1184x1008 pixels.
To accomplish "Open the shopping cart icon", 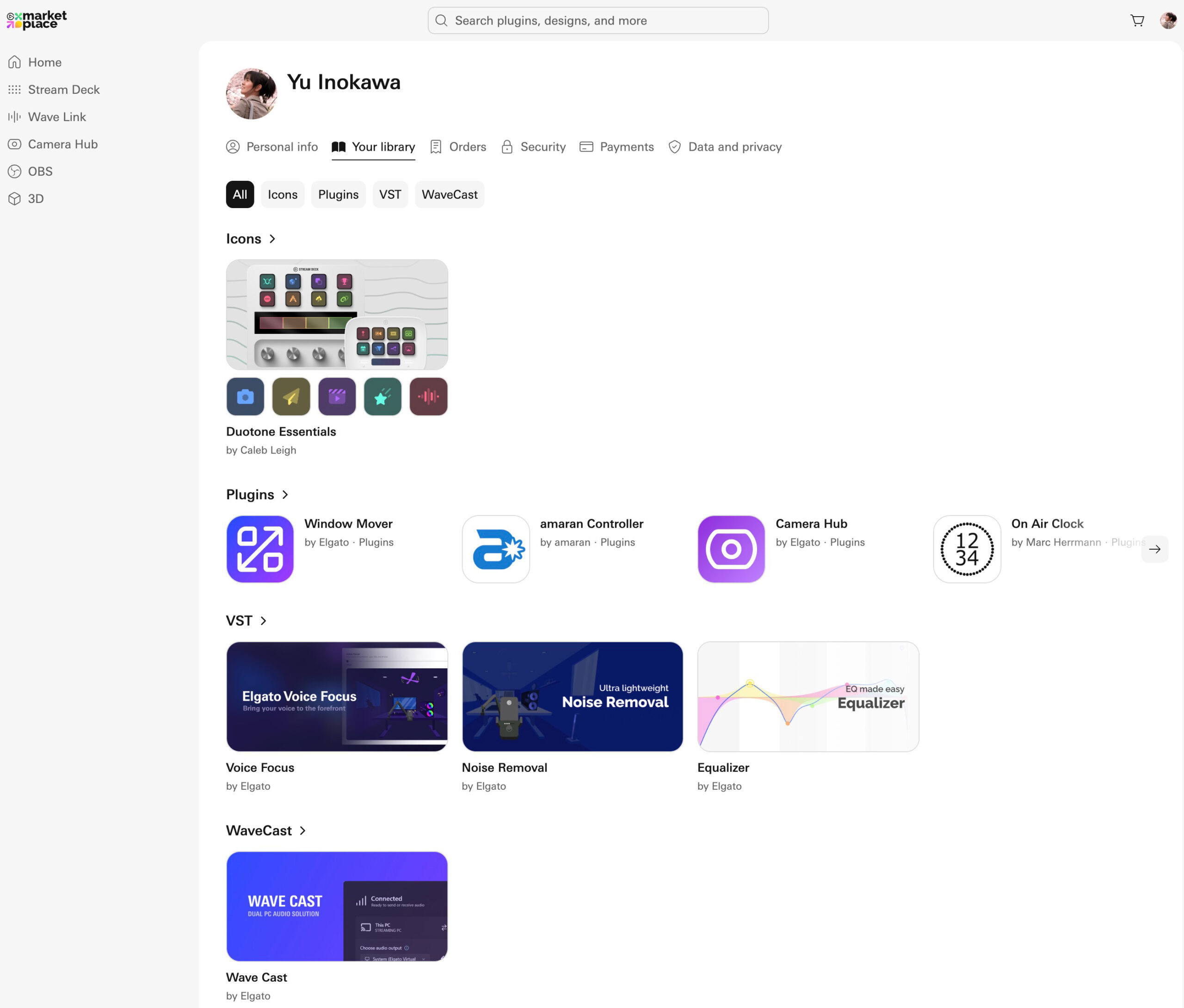I will coord(1137,20).
